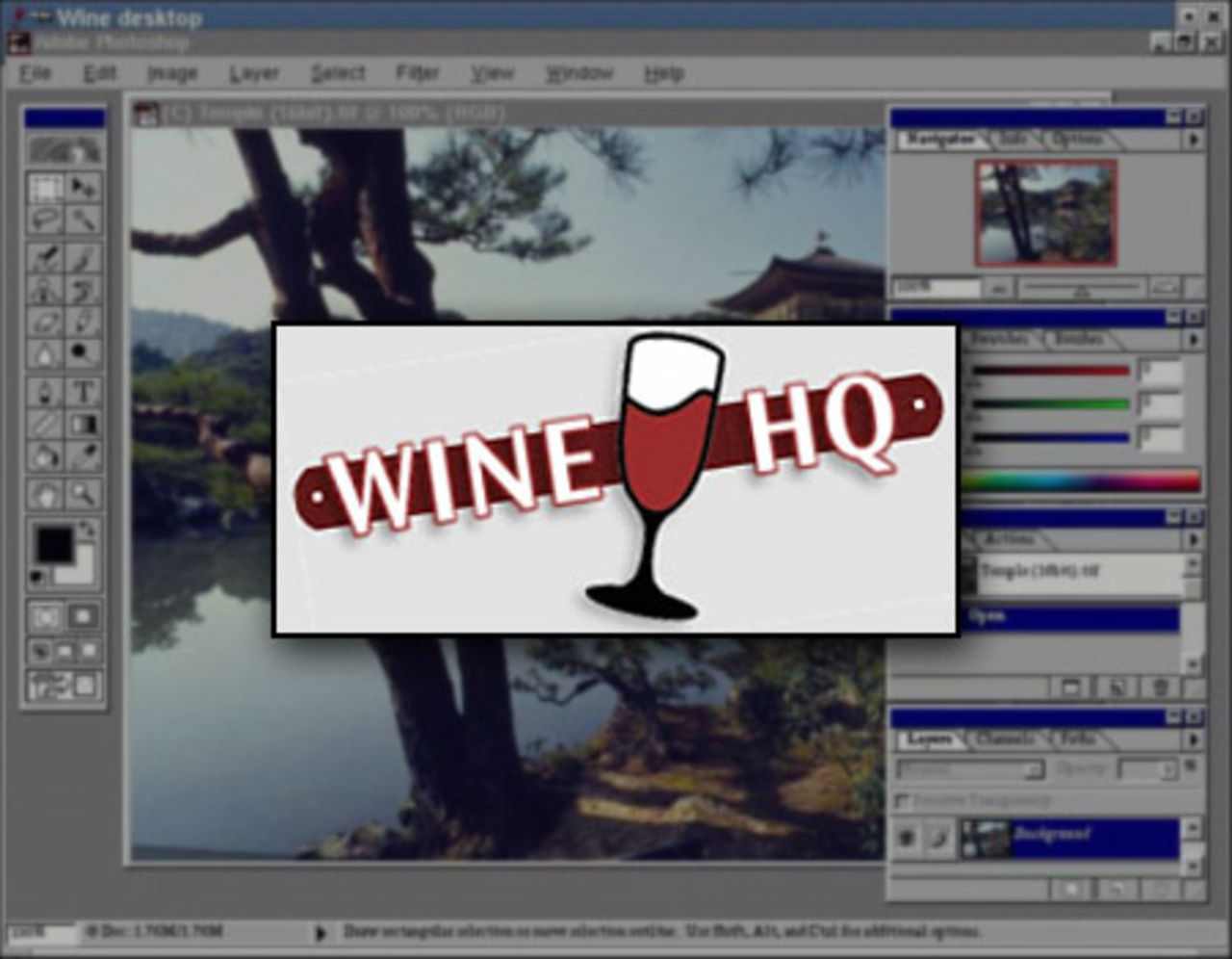Delete the action with the trash button

pos(1160,687)
